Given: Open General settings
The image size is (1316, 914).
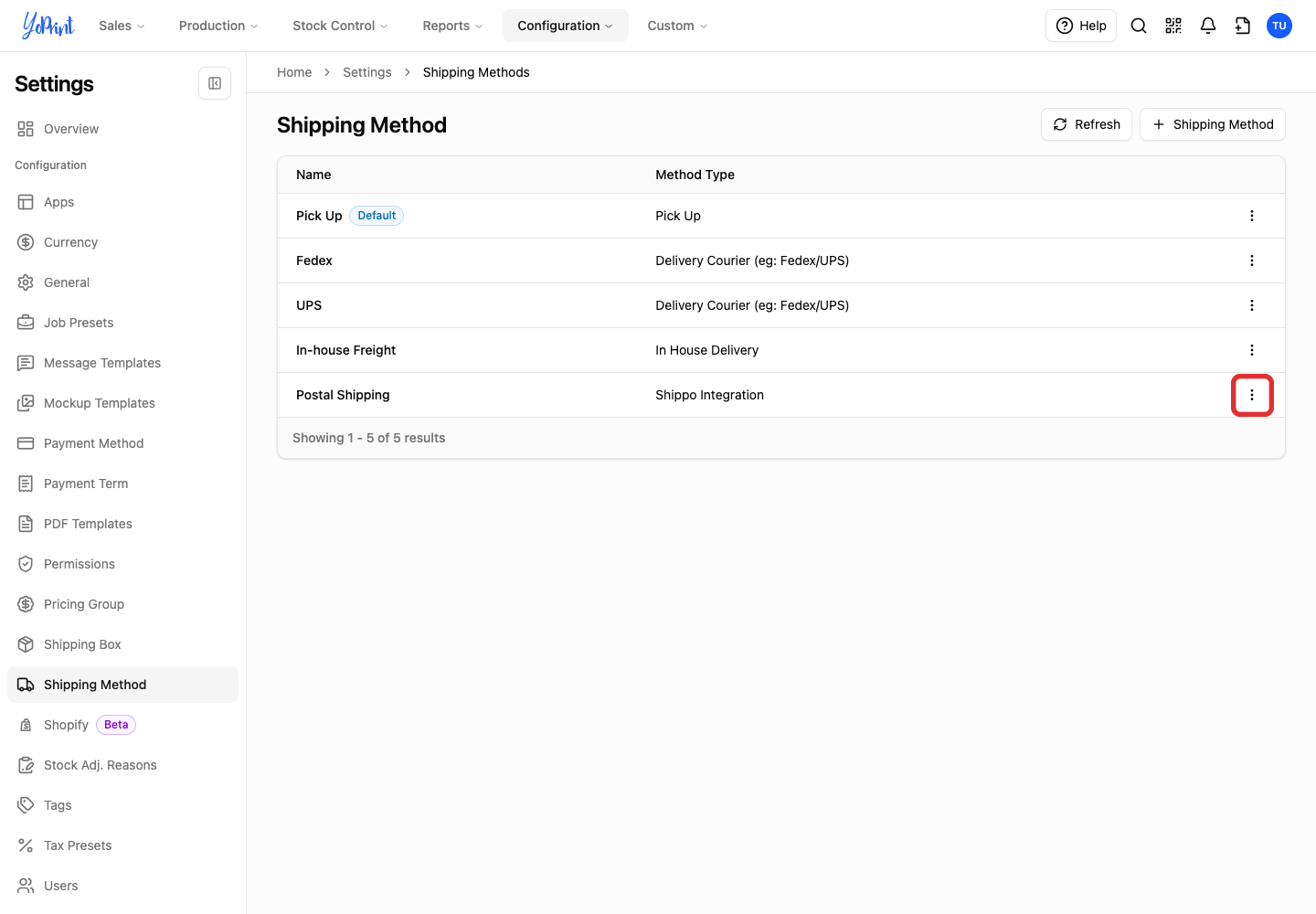Looking at the screenshot, I should point(122,282).
